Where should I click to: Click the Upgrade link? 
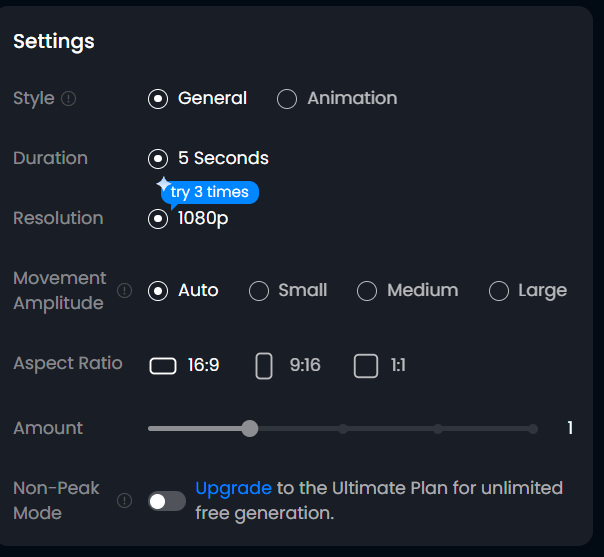click(233, 488)
